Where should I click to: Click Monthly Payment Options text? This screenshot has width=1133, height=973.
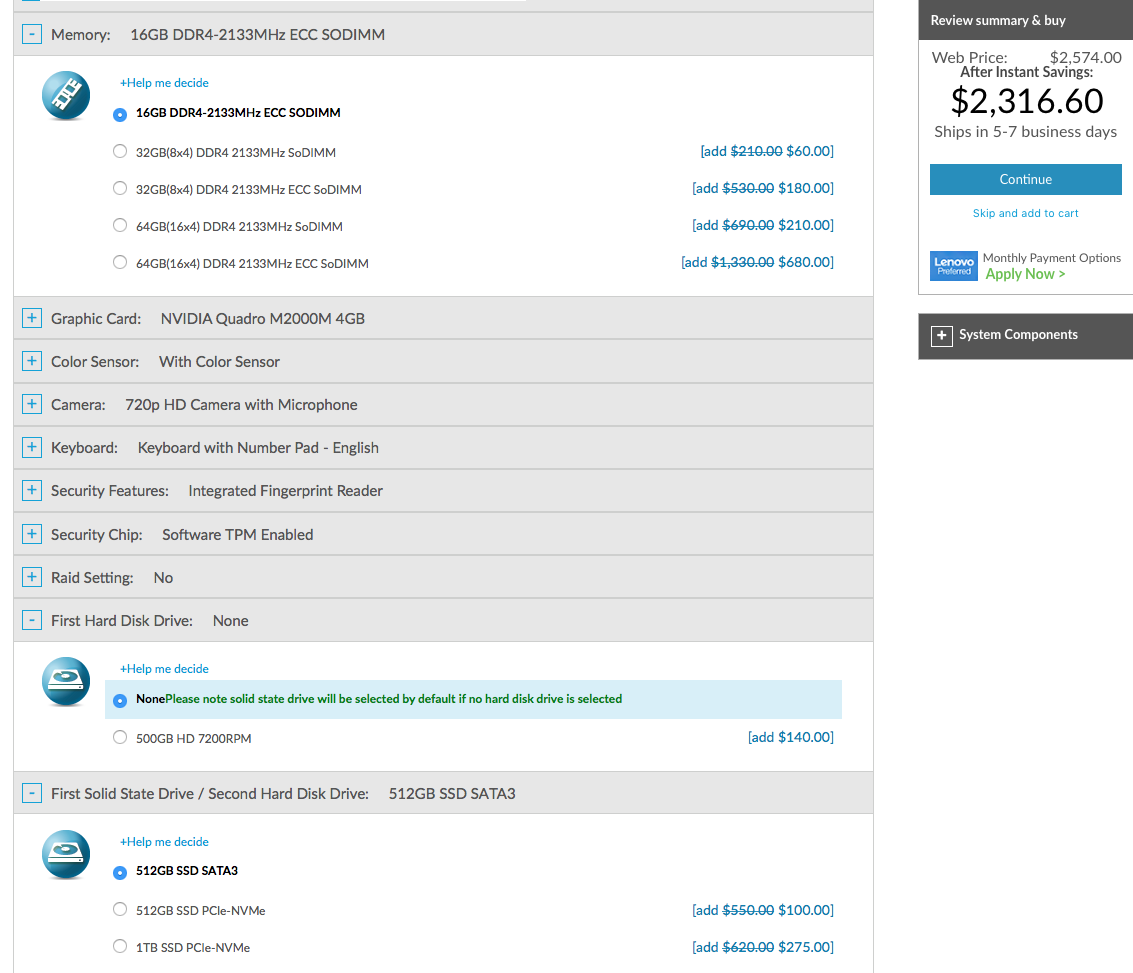1051,258
